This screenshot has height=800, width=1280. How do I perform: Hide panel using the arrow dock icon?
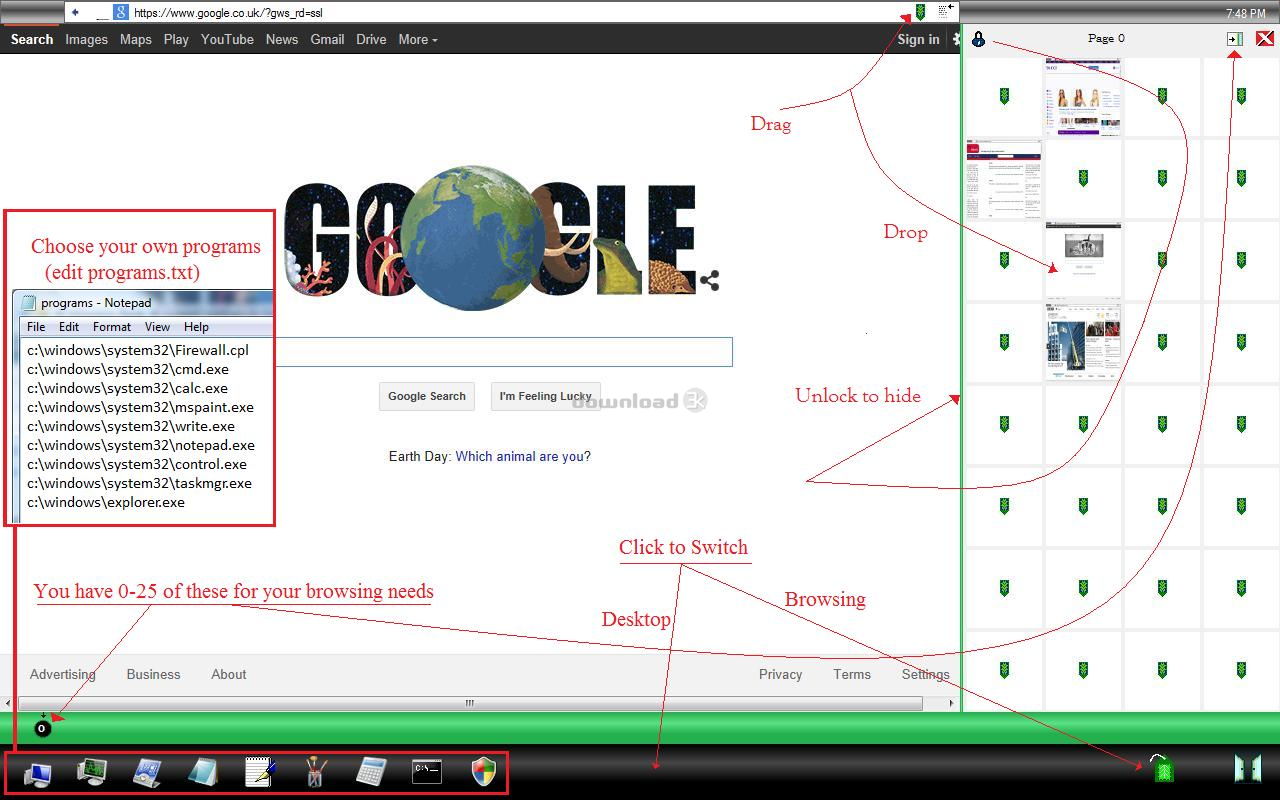1235,39
